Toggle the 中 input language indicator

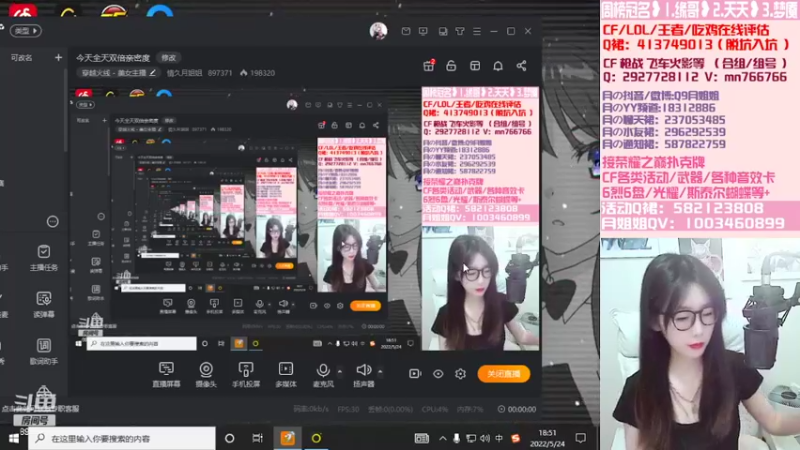[499, 438]
